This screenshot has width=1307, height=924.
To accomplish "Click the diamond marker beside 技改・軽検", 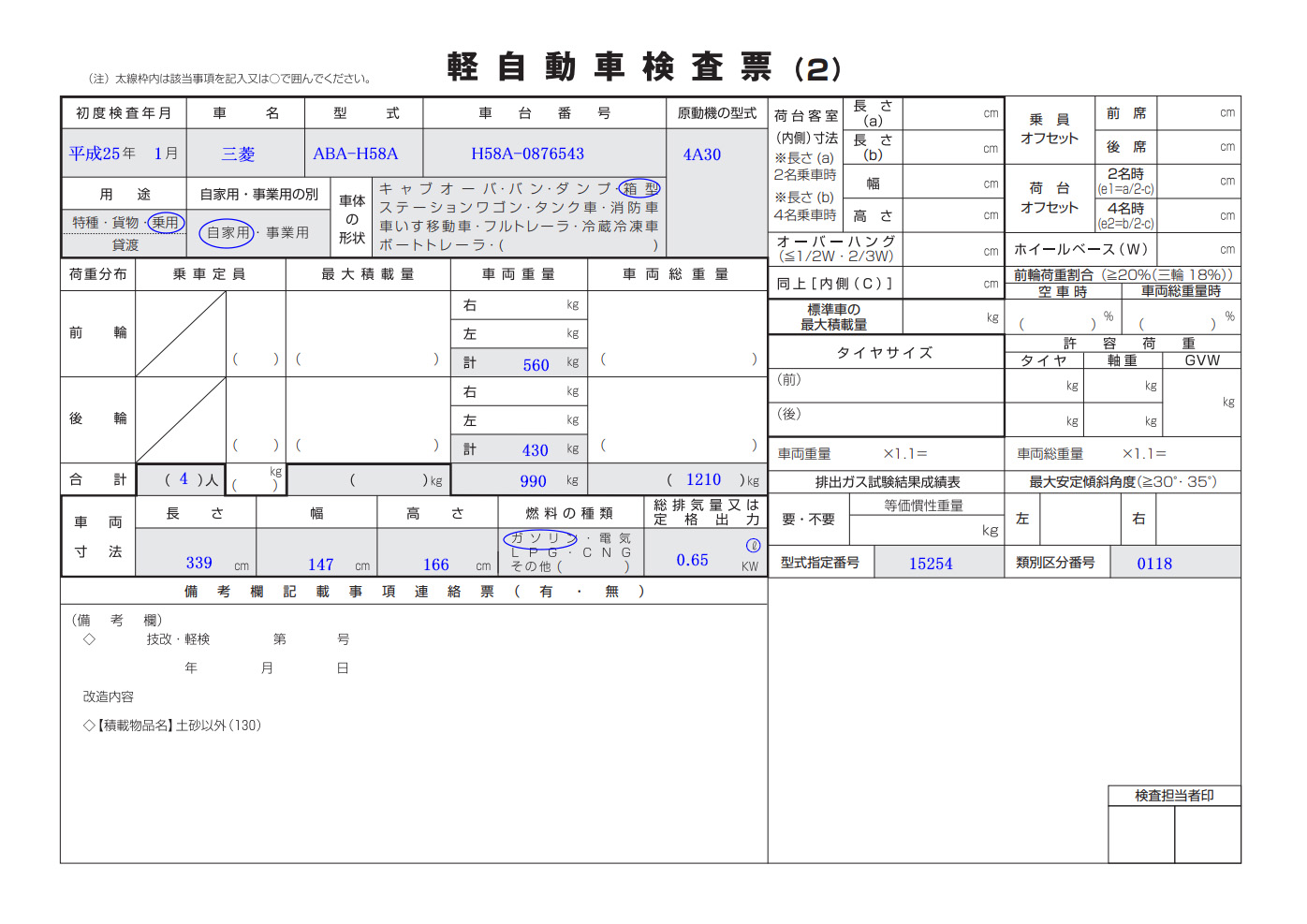I will tap(89, 639).
